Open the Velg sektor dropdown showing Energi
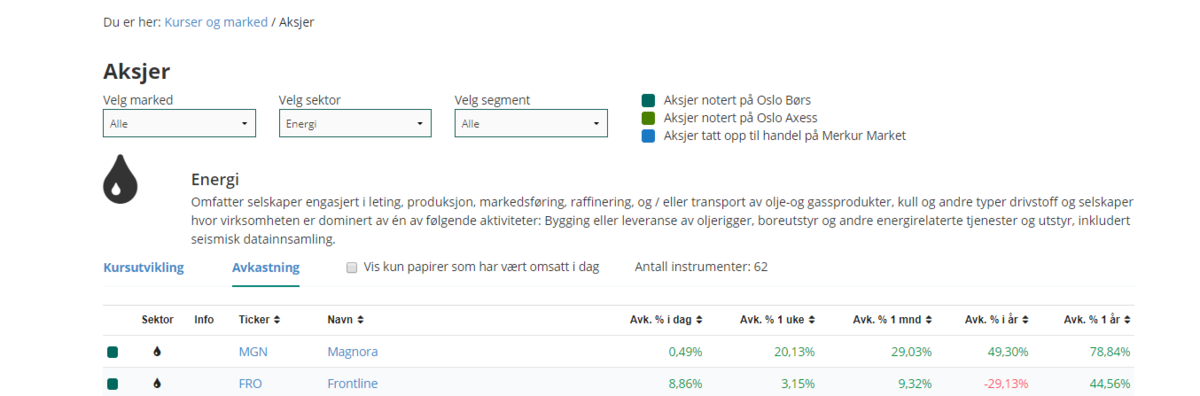 coord(355,123)
